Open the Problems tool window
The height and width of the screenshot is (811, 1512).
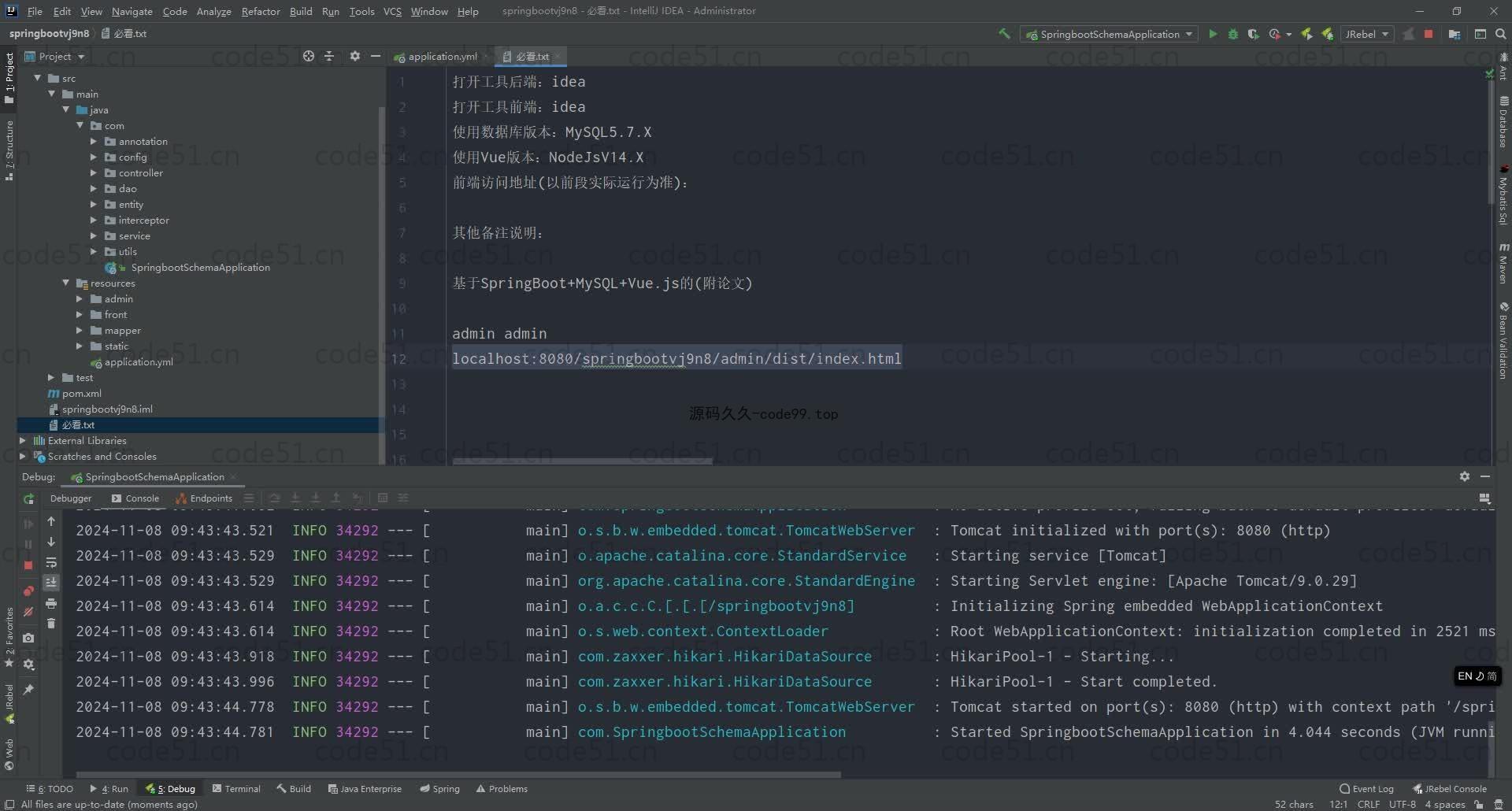coord(502,788)
